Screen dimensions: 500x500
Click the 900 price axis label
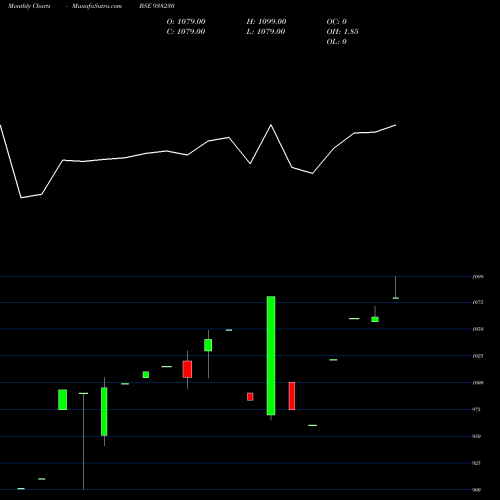(x=477, y=490)
